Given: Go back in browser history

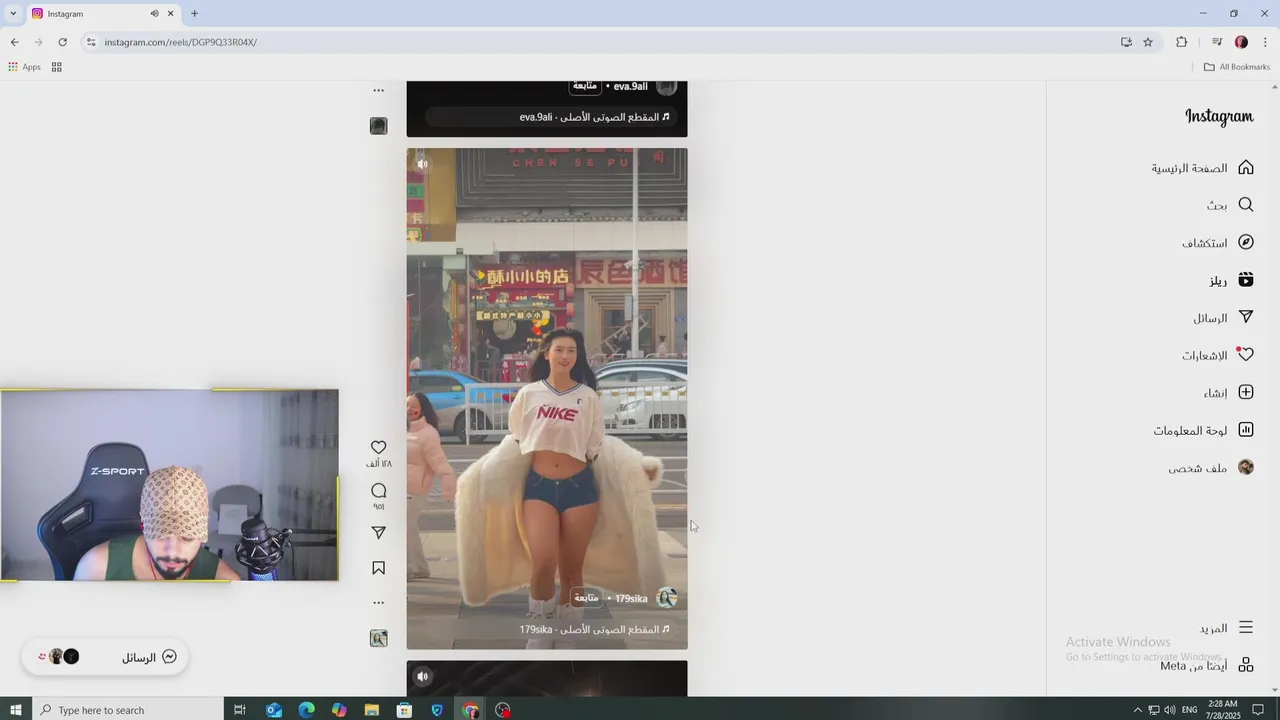Looking at the screenshot, I should tap(14, 42).
